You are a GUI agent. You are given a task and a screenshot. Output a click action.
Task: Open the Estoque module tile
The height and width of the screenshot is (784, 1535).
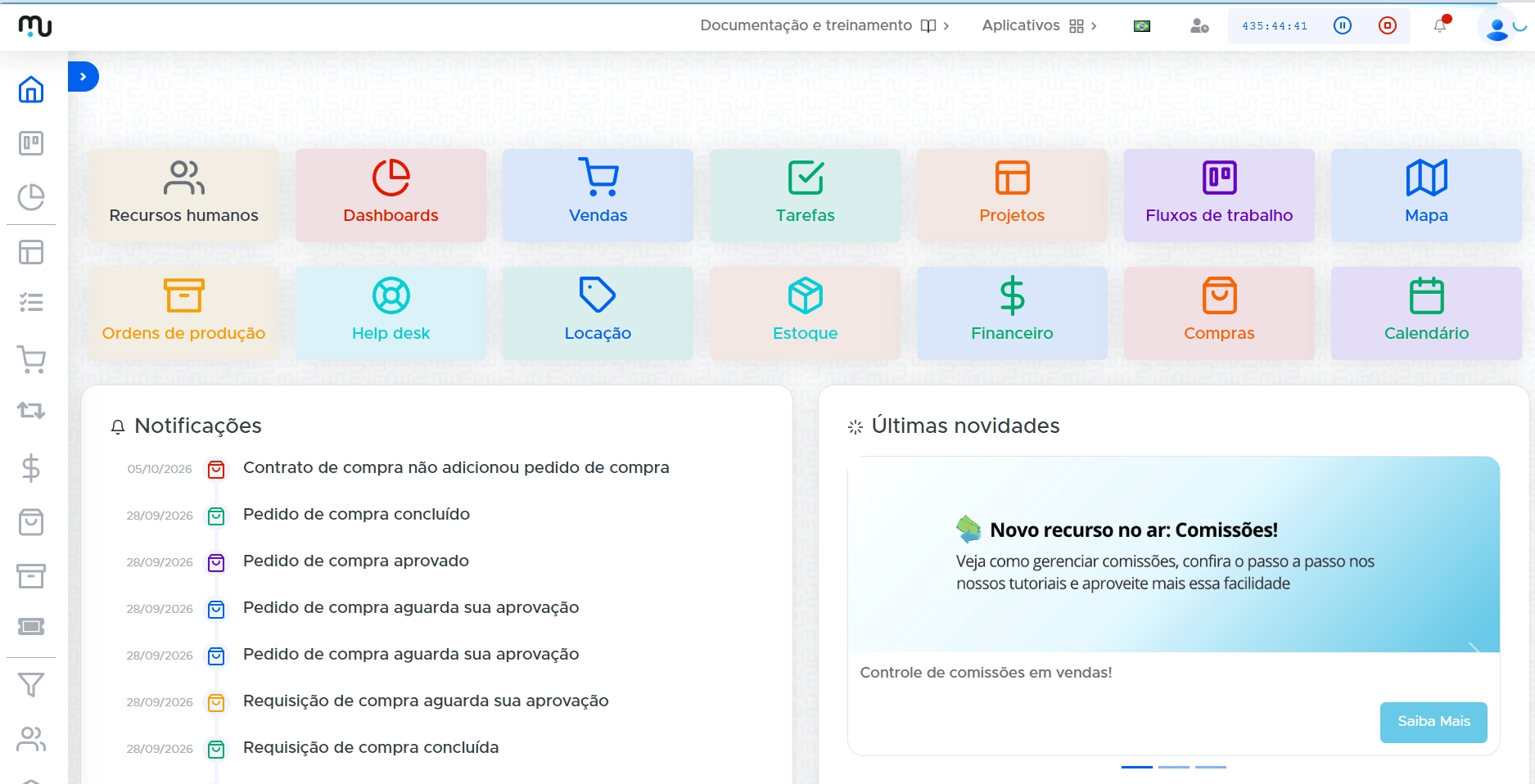(x=806, y=313)
